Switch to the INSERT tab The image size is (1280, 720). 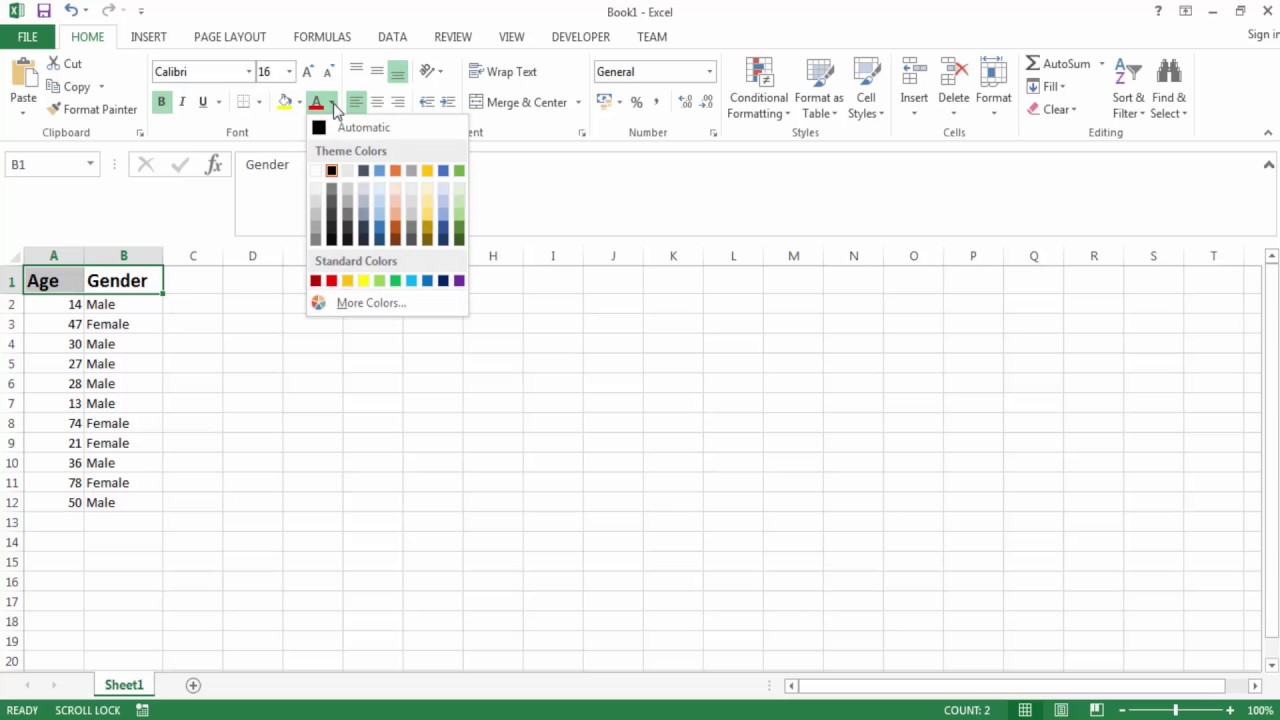pyautogui.click(x=148, y=37)
